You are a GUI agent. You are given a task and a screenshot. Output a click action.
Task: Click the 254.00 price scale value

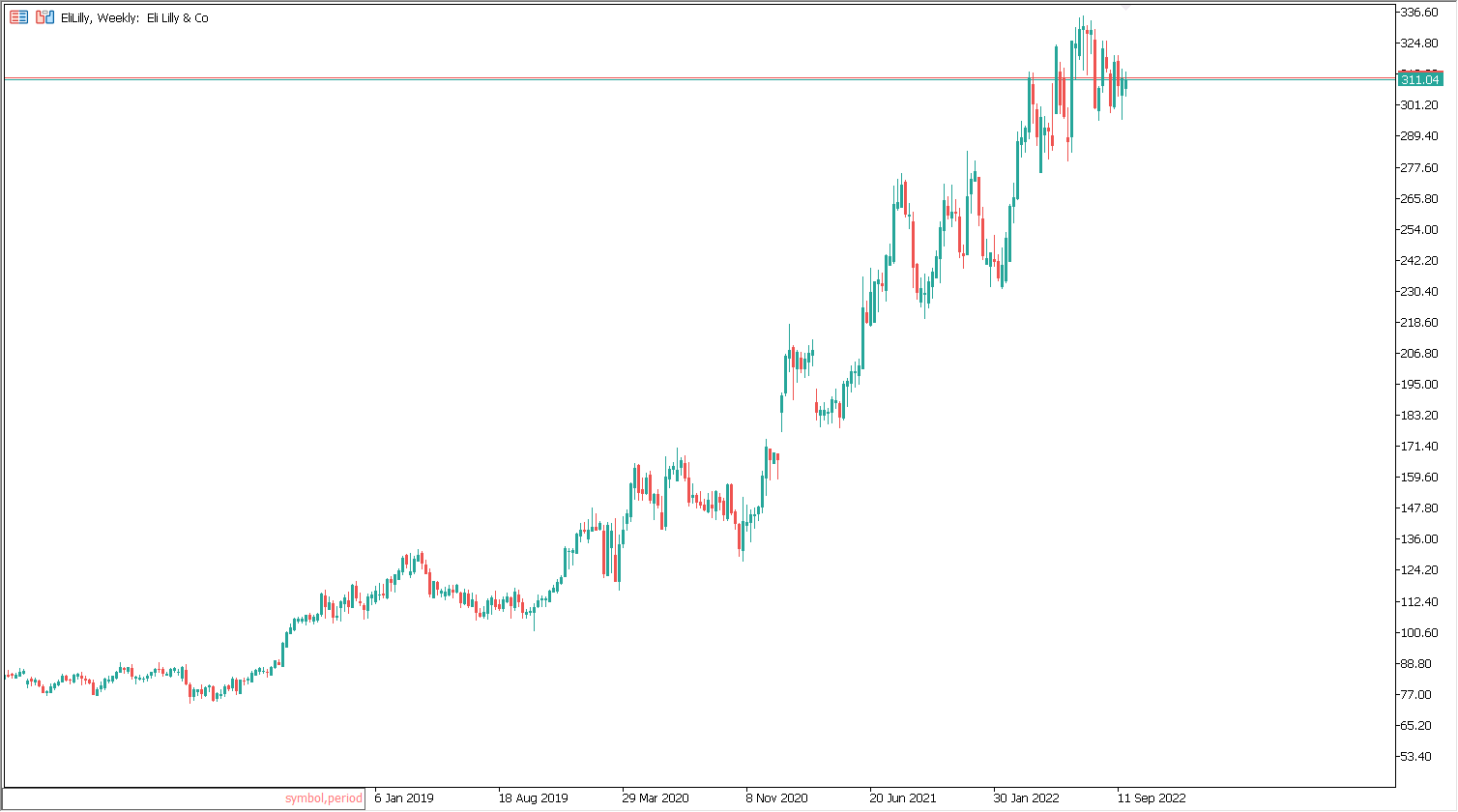[x=1420, y=230]
